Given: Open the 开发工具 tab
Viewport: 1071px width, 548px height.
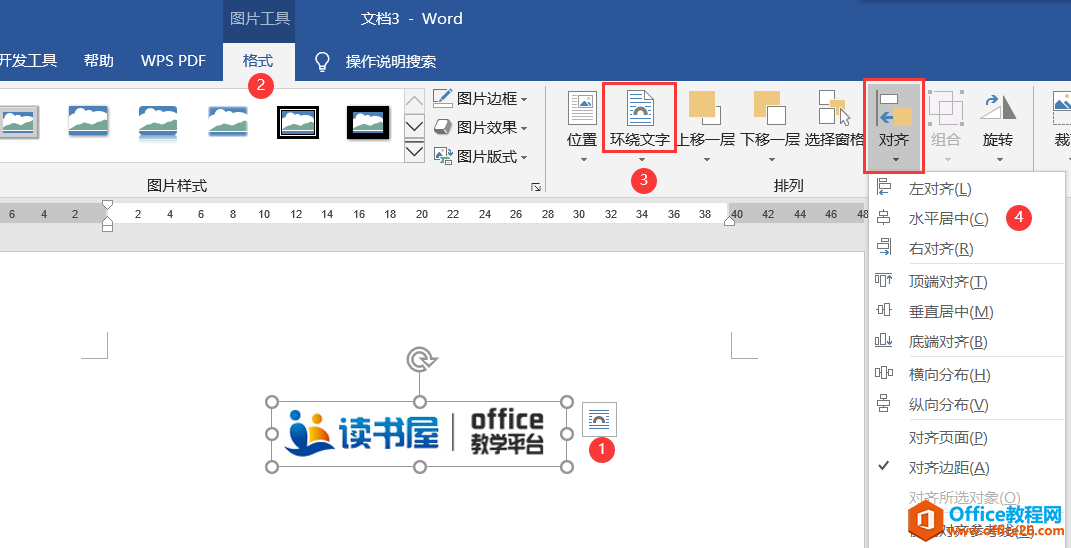Looking at the screenshot, I should (x=27, y=61).
